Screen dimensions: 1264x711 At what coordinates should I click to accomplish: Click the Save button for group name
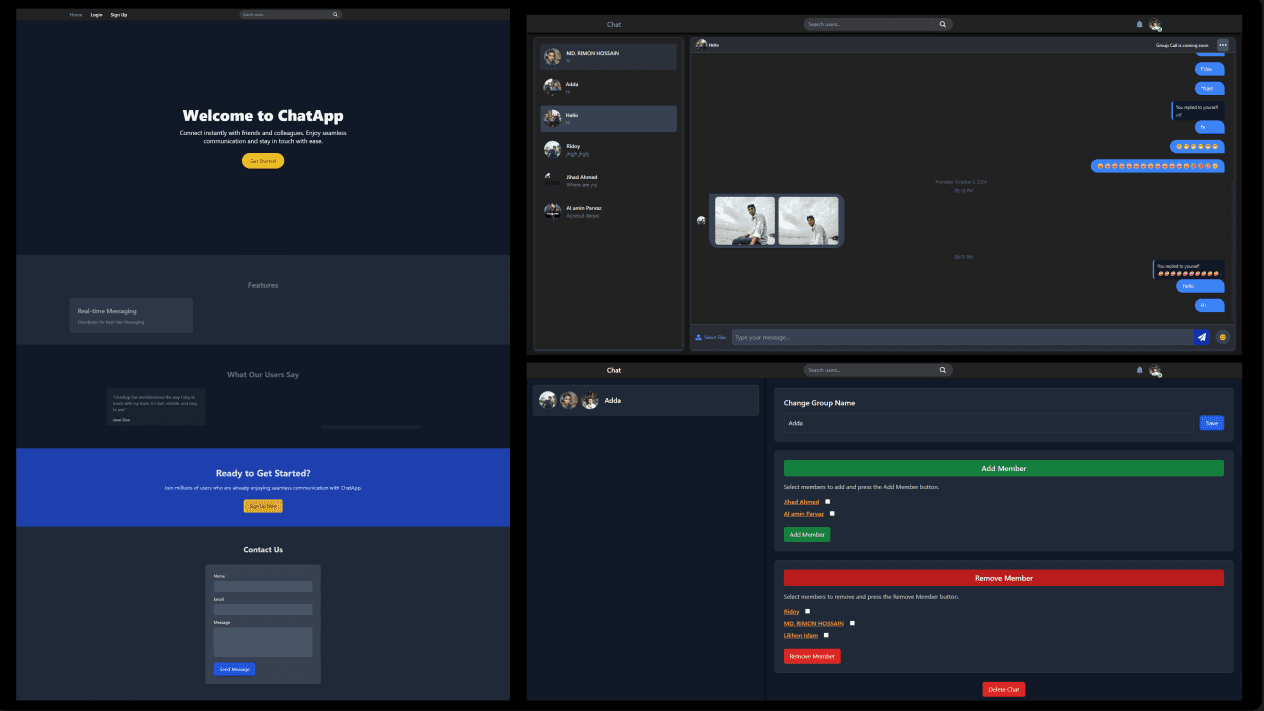(x=1212, y=423)
